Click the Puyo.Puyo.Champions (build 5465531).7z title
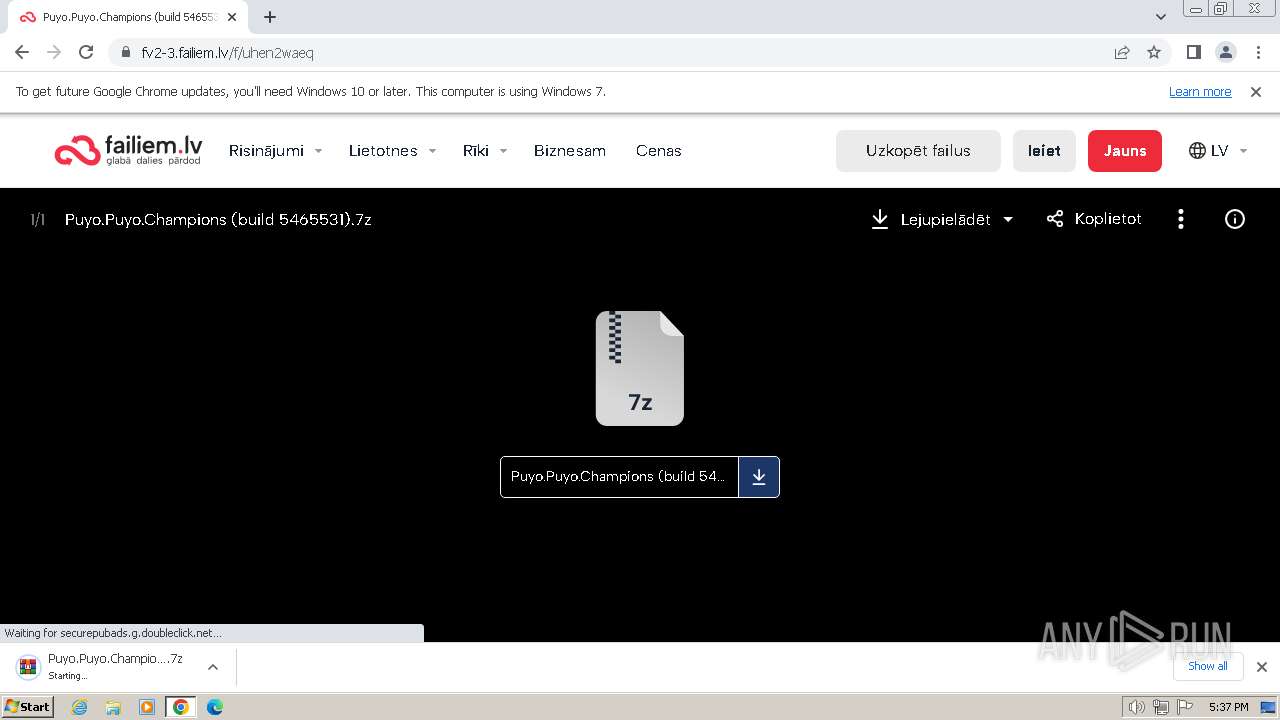Image resolution: width=1280 pixels, height=720 pixels. click(218, 219)
